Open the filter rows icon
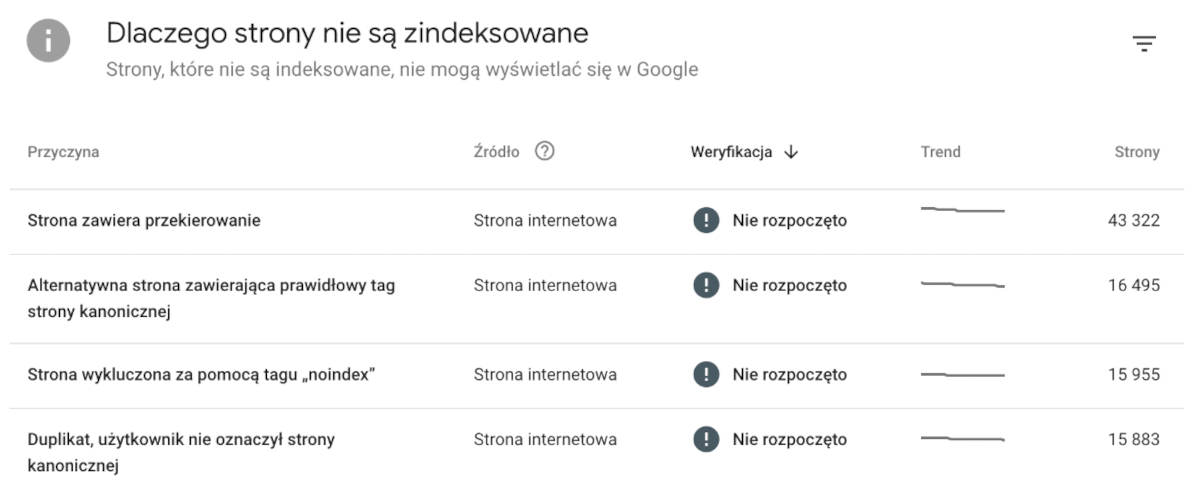This screenshot has width=1200, height=492. (x=1143, y=44)
